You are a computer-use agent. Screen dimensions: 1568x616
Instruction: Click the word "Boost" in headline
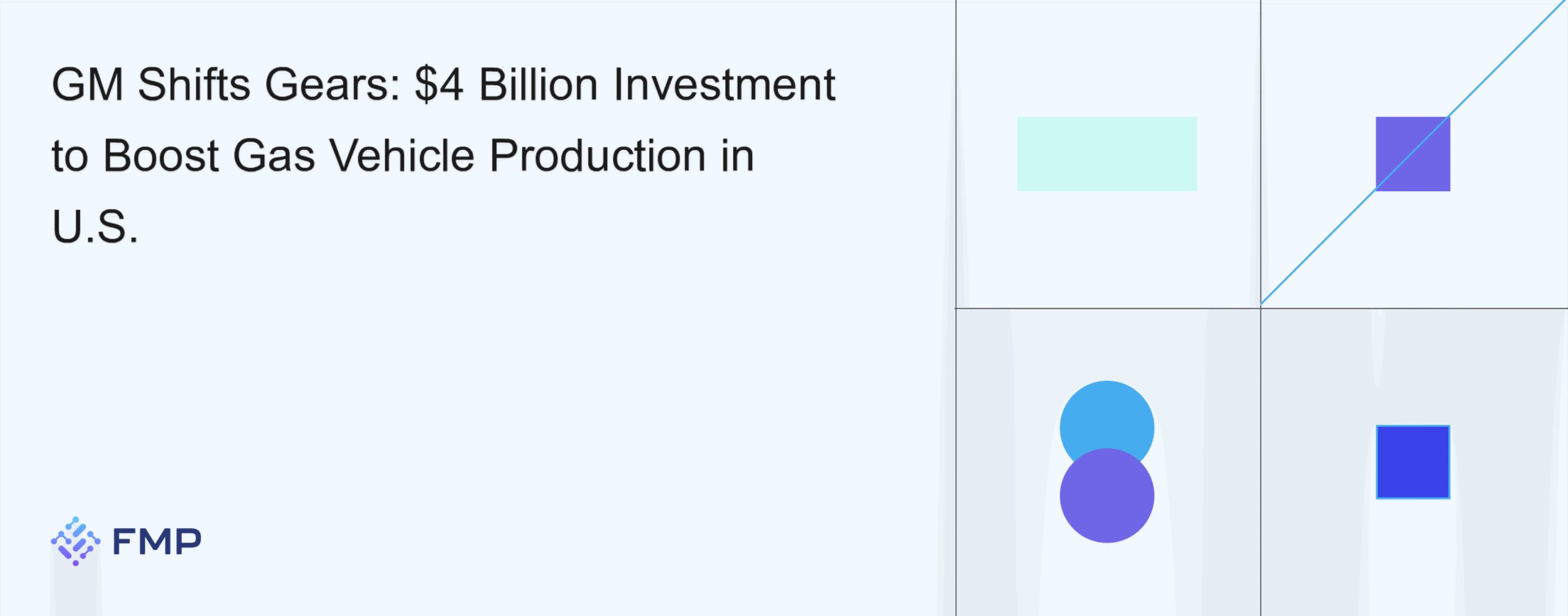[x=161, y=156]
